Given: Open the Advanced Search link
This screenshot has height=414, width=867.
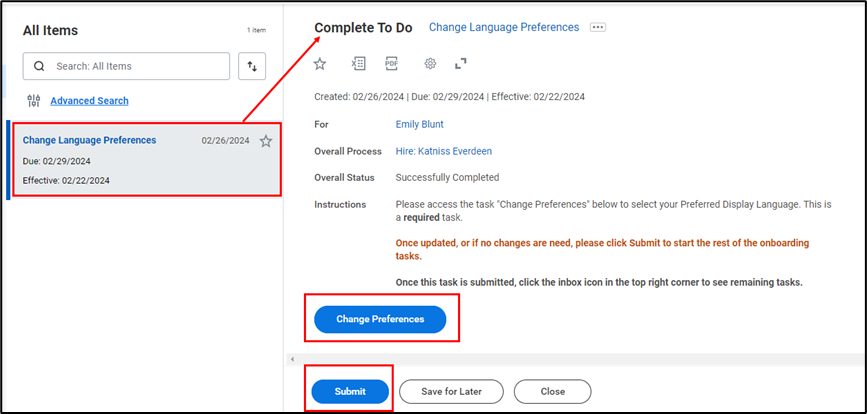Looking at the screenshot, I should click(89, 101).
